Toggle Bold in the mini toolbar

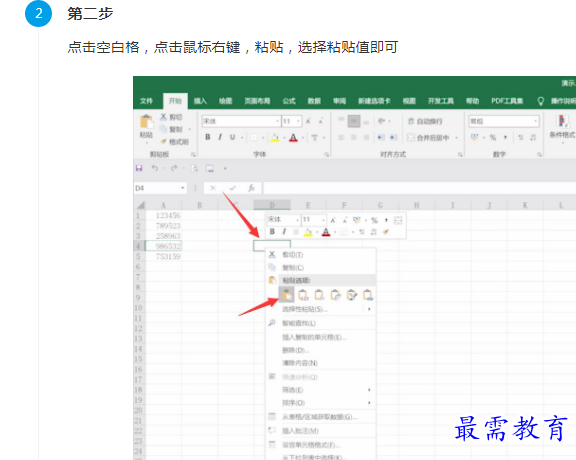(272, 231)
